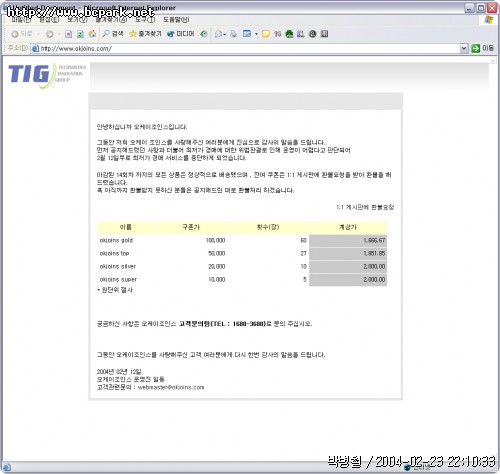This screenshot has height=474, width=500.
Task: Click the 계상가 column header
Action: (x=348, y=227)
